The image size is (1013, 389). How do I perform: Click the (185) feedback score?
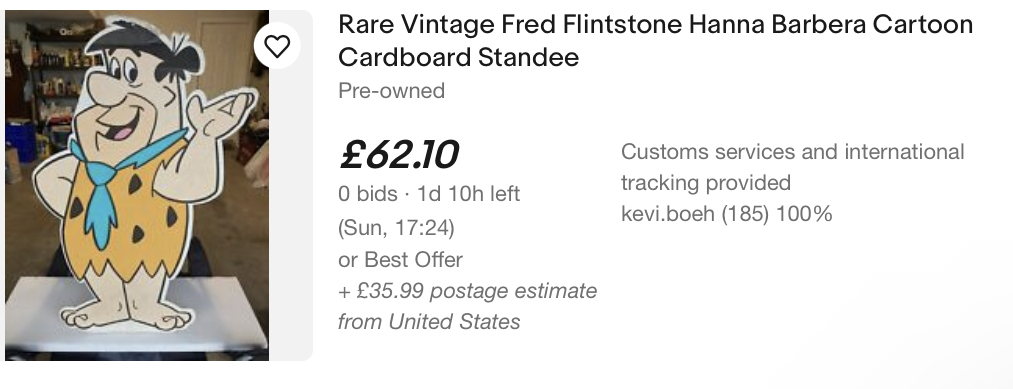(745, 214)
